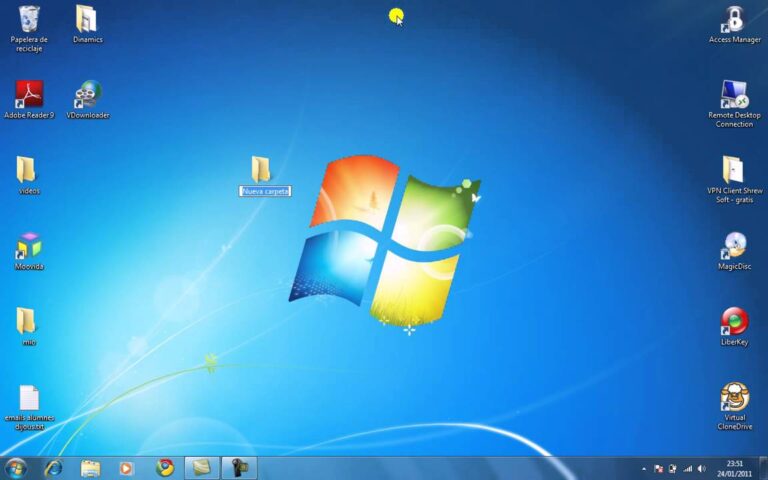Launch the Moovida media shortcut
768x480 pixels.
click(29, 246)
